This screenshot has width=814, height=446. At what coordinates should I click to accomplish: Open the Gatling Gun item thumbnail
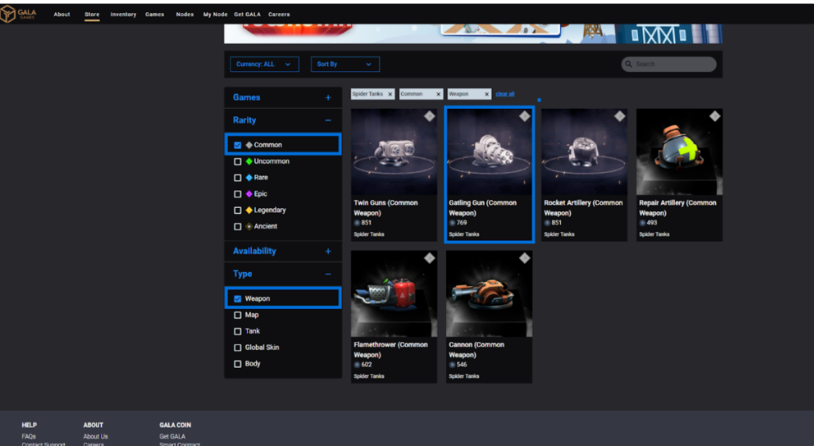489,152
